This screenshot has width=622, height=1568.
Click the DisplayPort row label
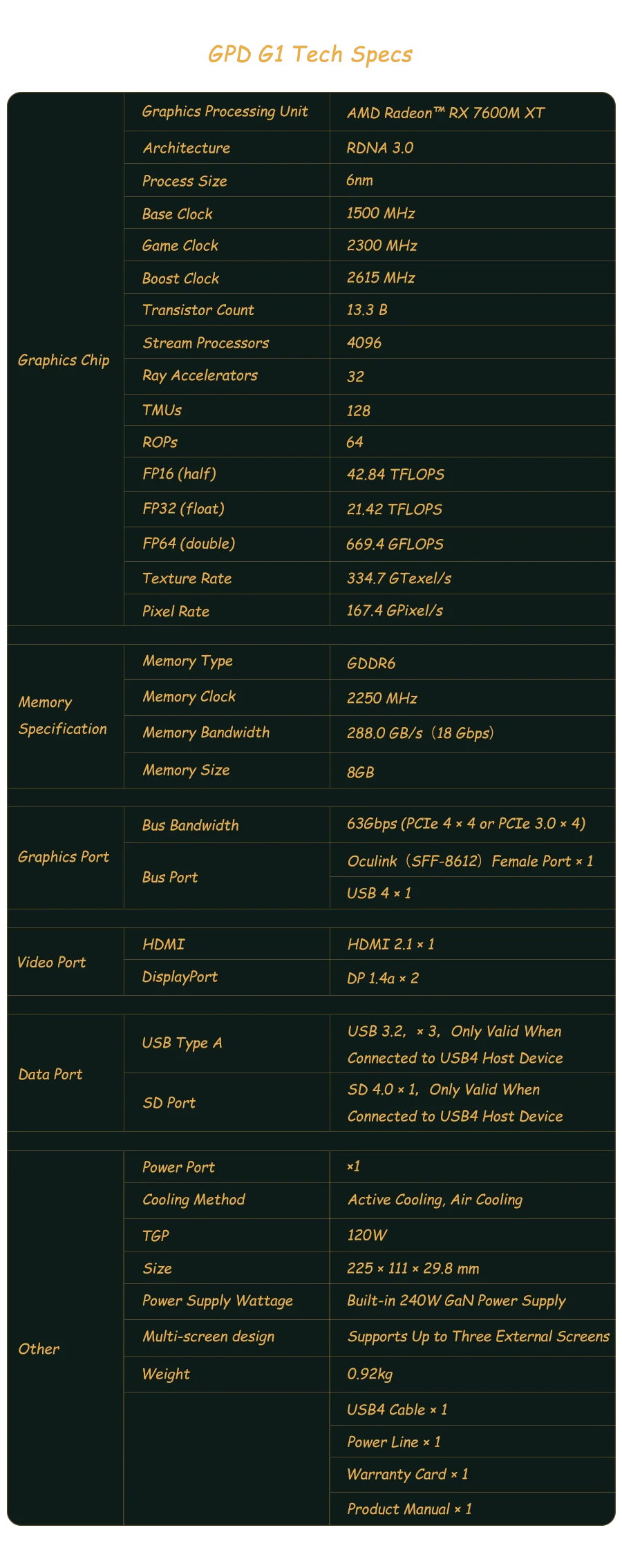coord(180,977)
